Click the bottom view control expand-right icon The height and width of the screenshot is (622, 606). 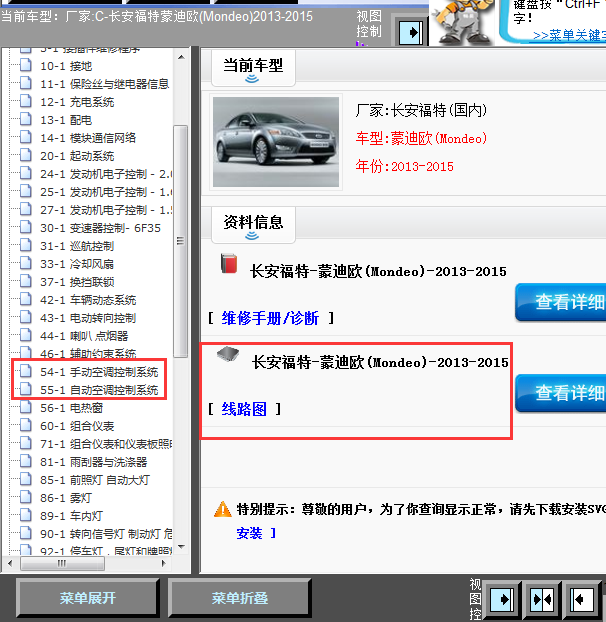pos(502,599)
